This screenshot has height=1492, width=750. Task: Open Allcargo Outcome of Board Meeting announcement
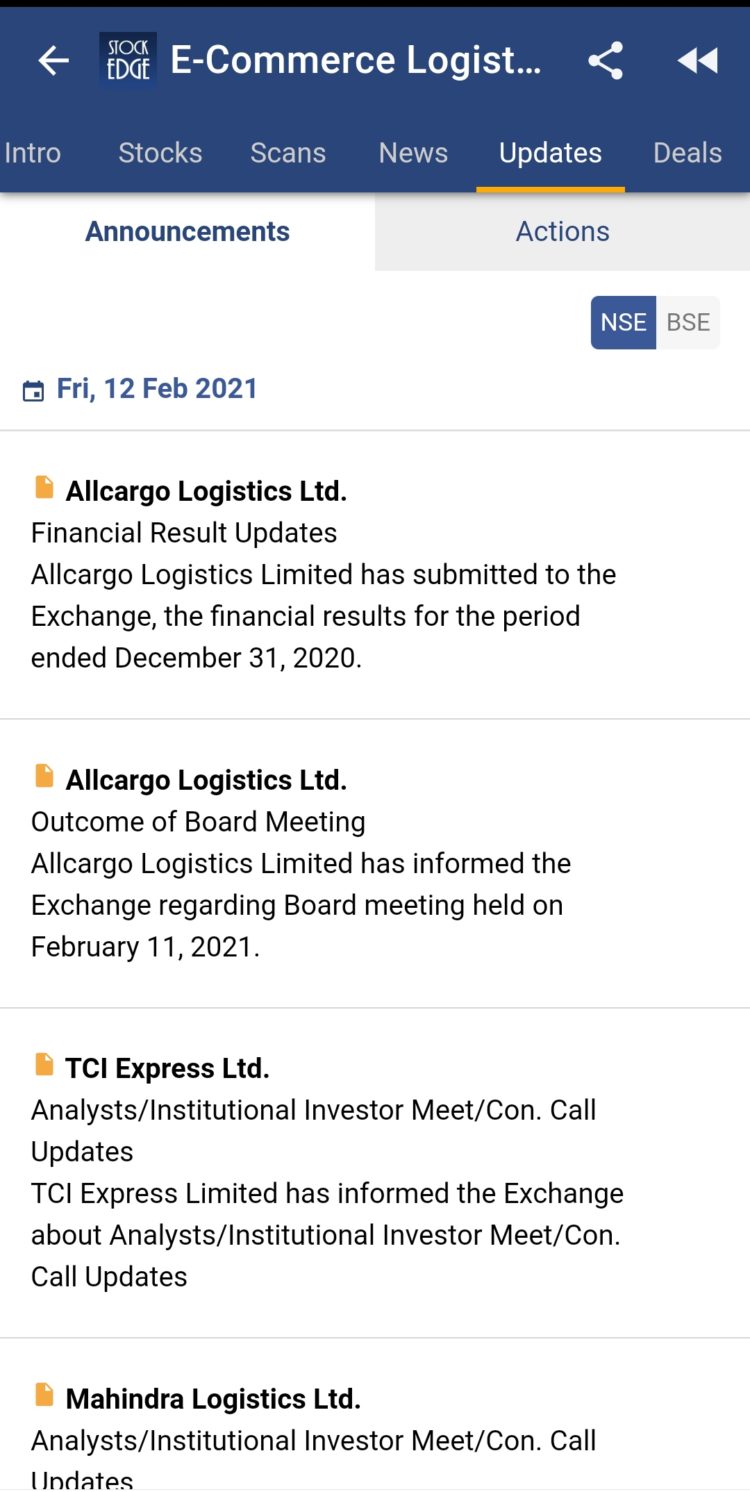pyautogui.click(x=300, y=863)
